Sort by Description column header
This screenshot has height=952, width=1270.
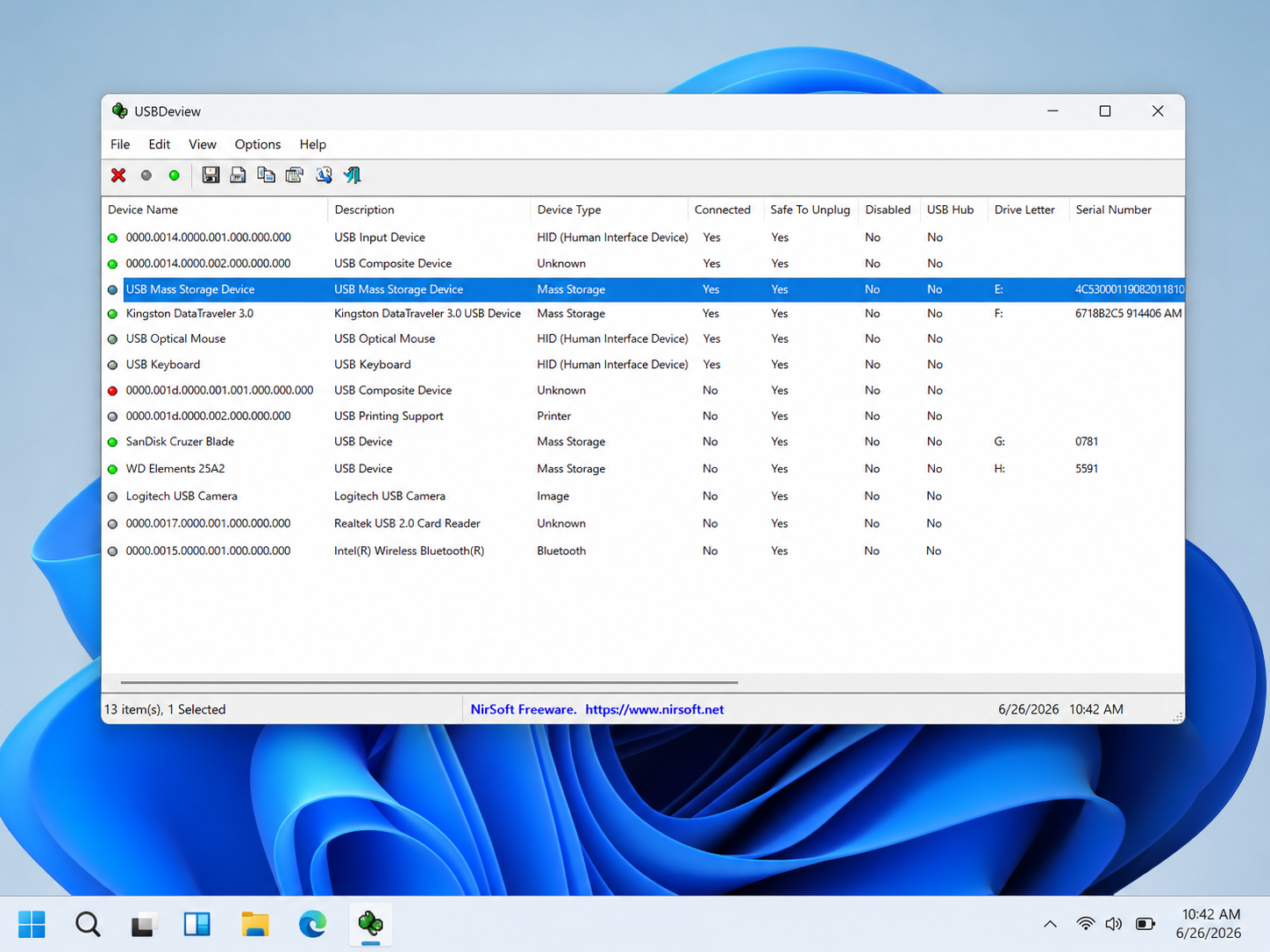[x=429, y=210]
